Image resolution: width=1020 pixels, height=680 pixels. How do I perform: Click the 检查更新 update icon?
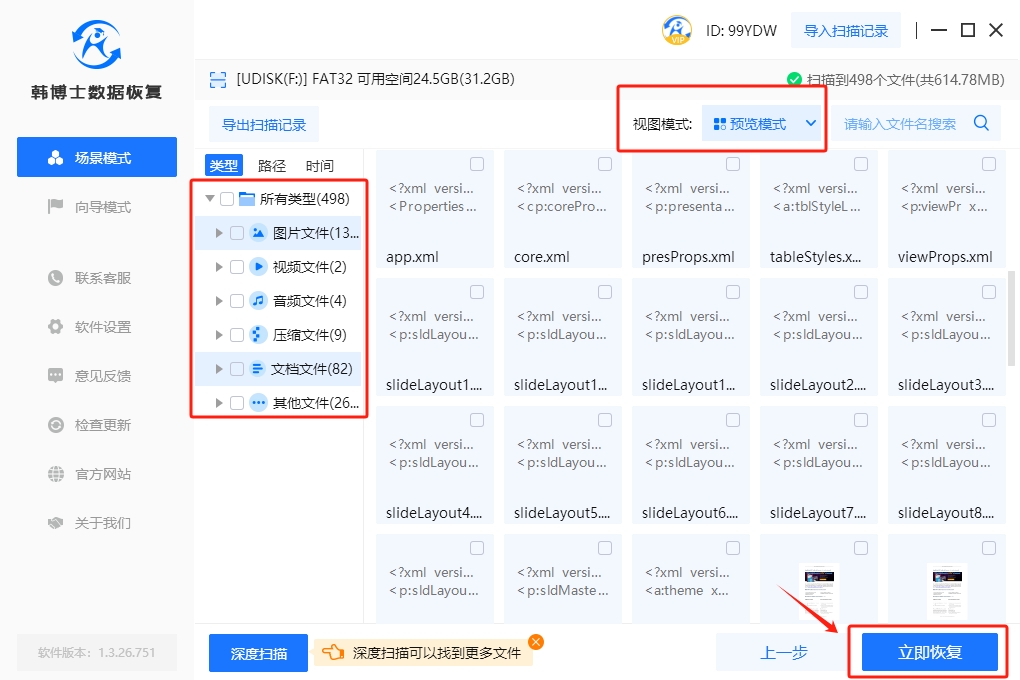point(56,425)
